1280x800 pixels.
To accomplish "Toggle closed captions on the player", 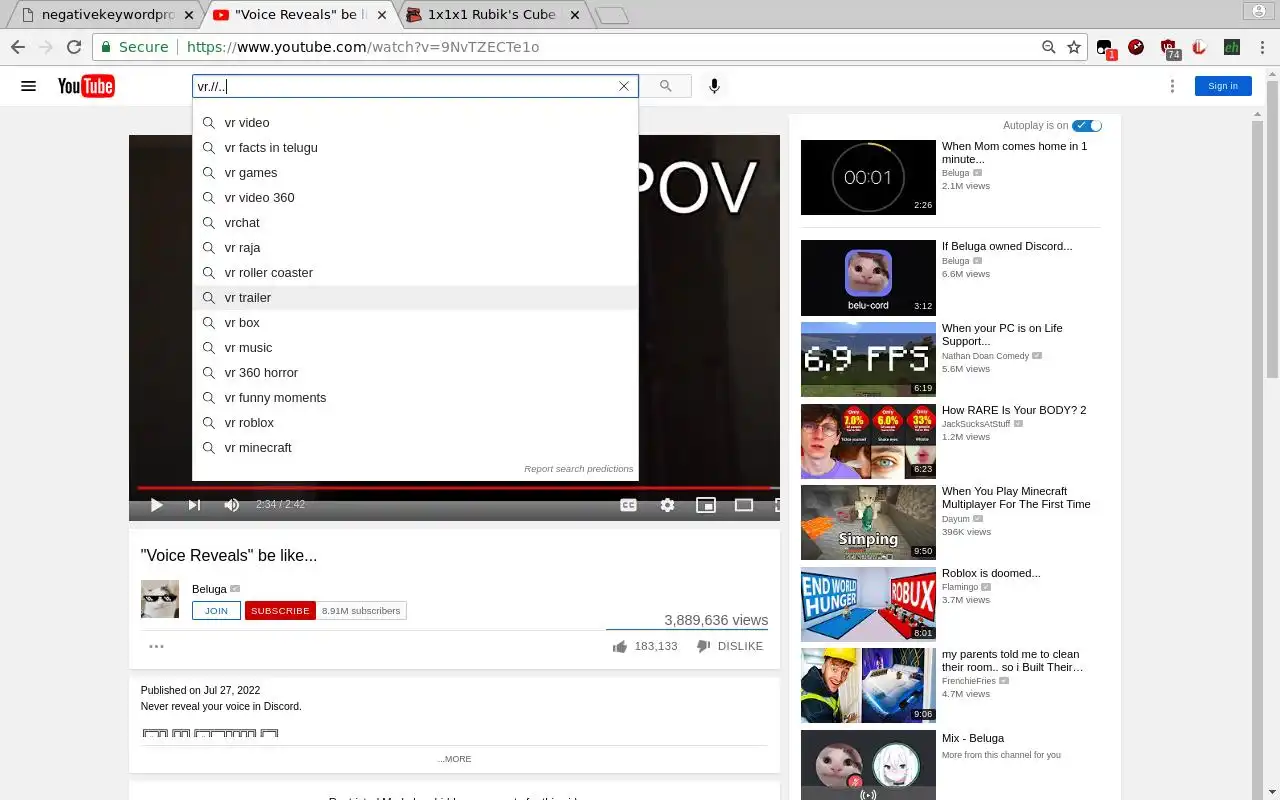I will 628,505.
